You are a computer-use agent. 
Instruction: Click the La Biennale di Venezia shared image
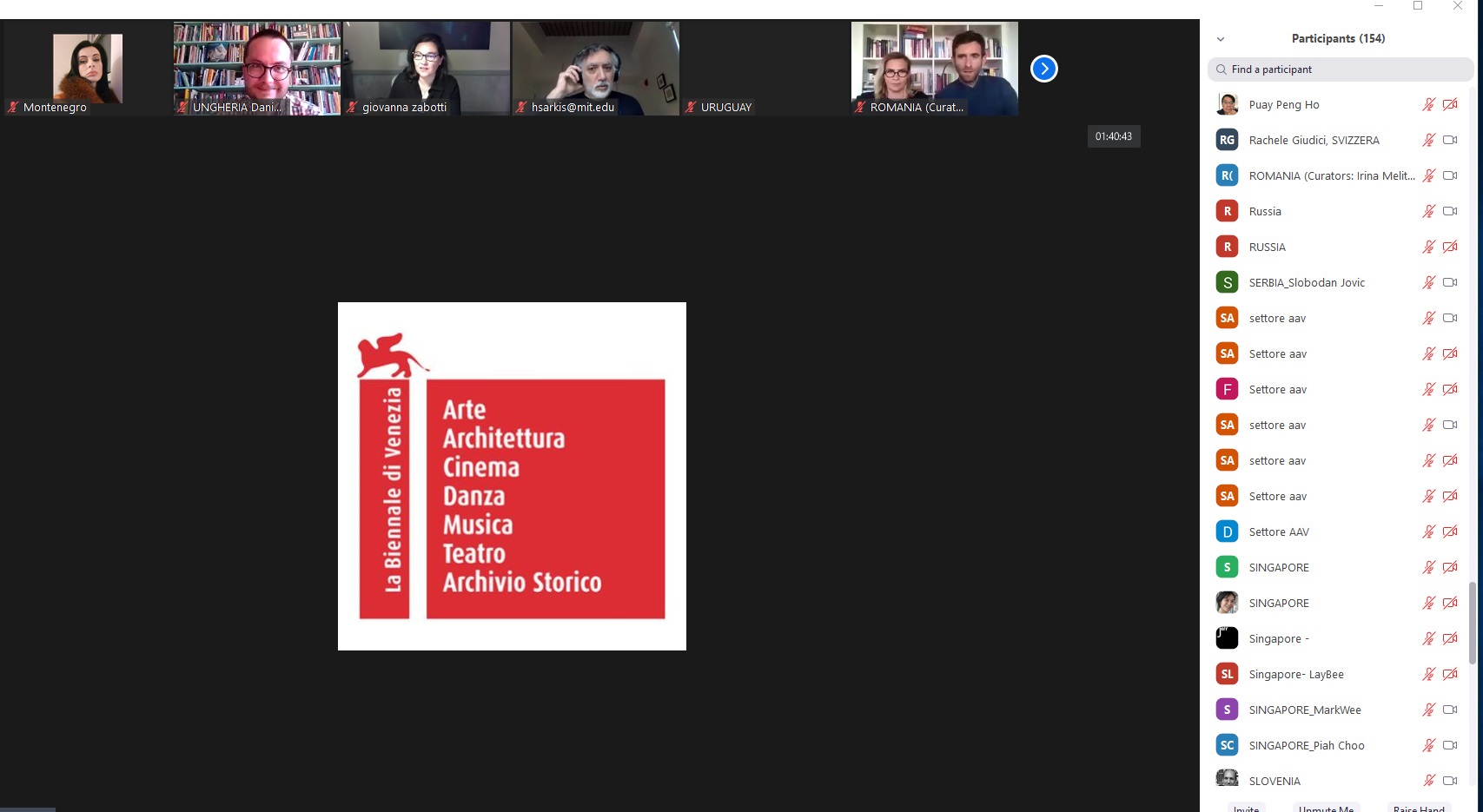[x=512, y=476]
